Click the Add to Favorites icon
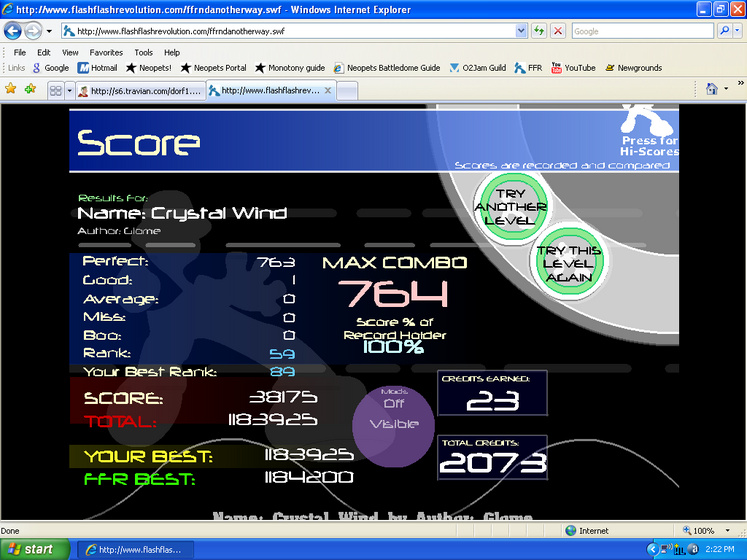 coord(30,89)
